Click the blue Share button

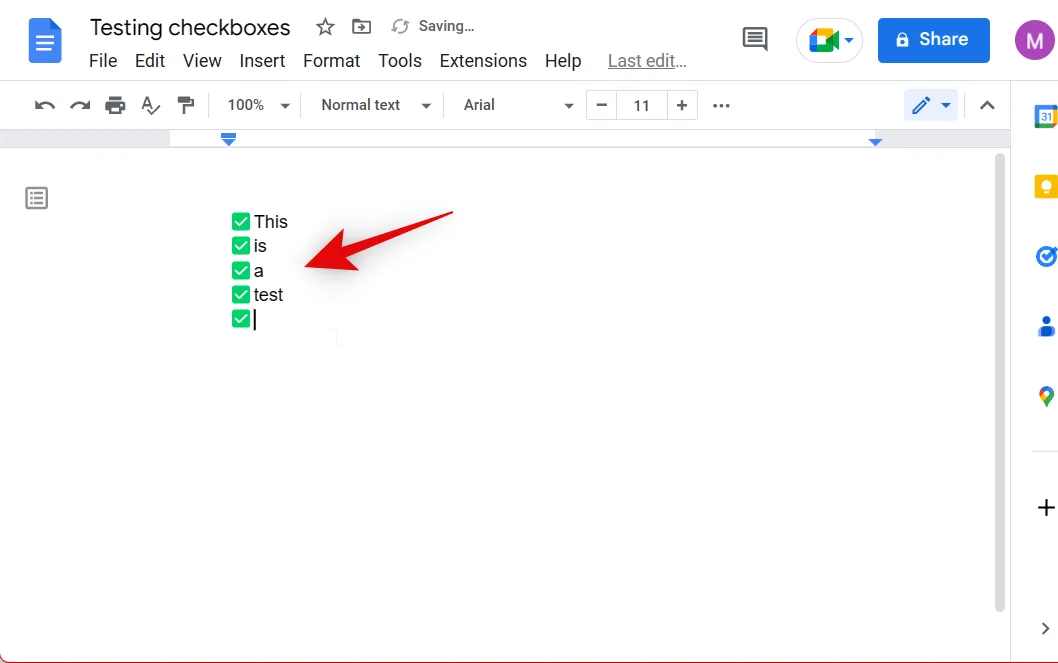pos(933,40)
